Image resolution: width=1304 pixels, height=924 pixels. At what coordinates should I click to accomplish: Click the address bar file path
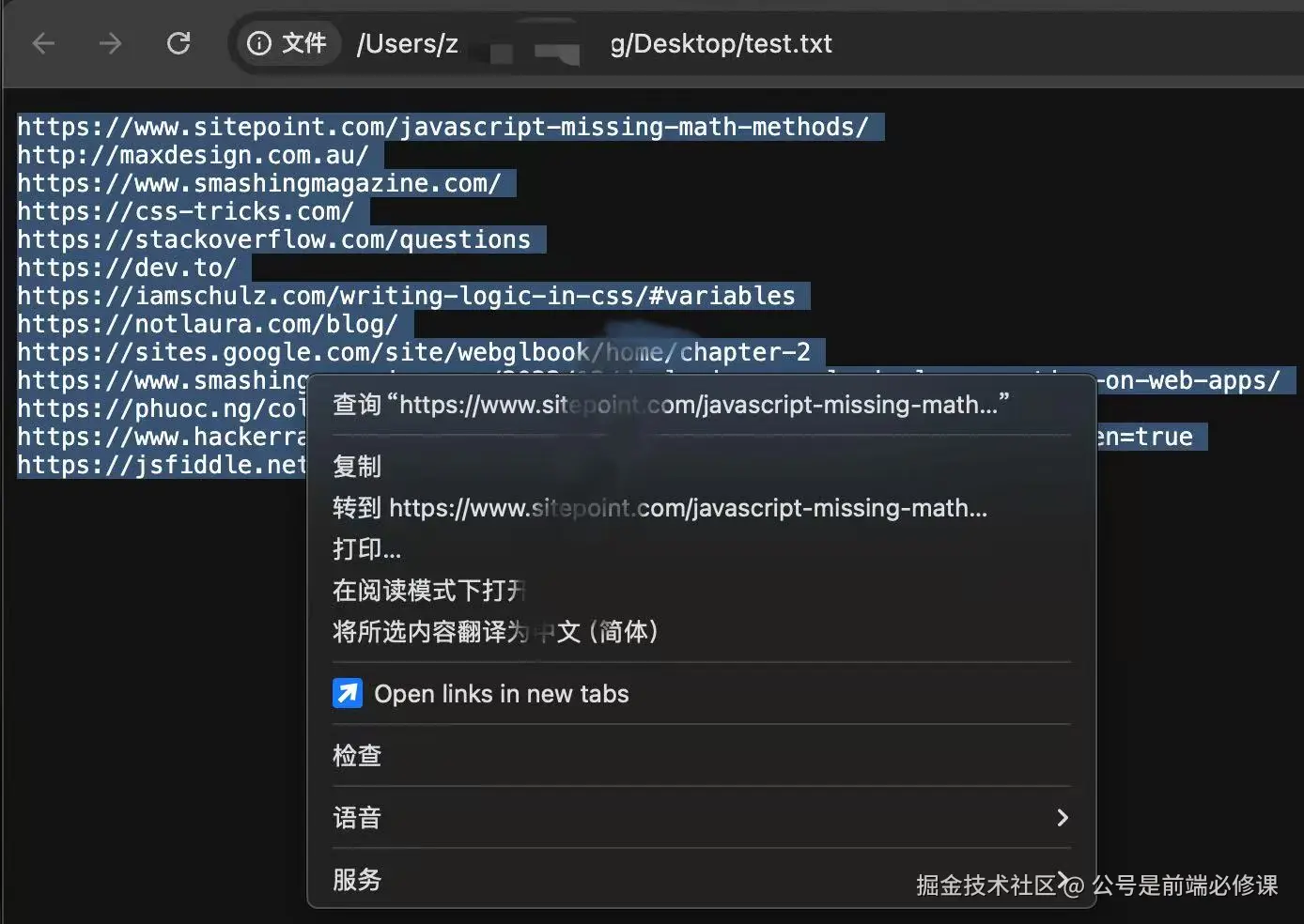pos(595,43)
